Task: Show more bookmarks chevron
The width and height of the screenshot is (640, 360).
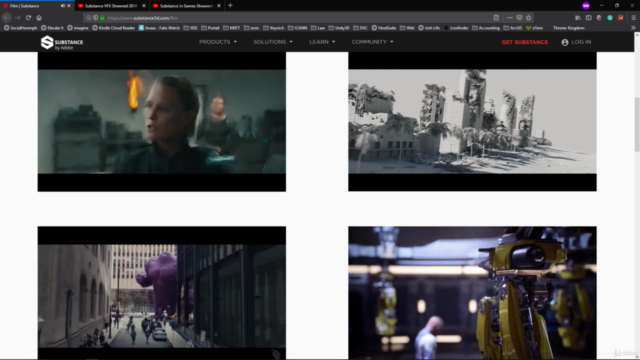Action: click(x=633, y=28)
